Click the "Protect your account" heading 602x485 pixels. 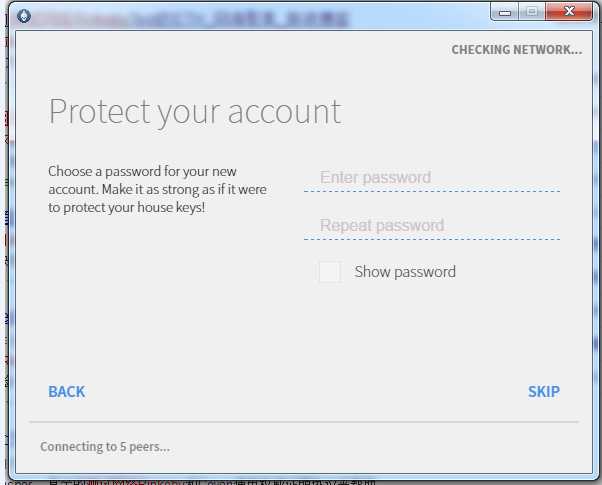[195, 111]
